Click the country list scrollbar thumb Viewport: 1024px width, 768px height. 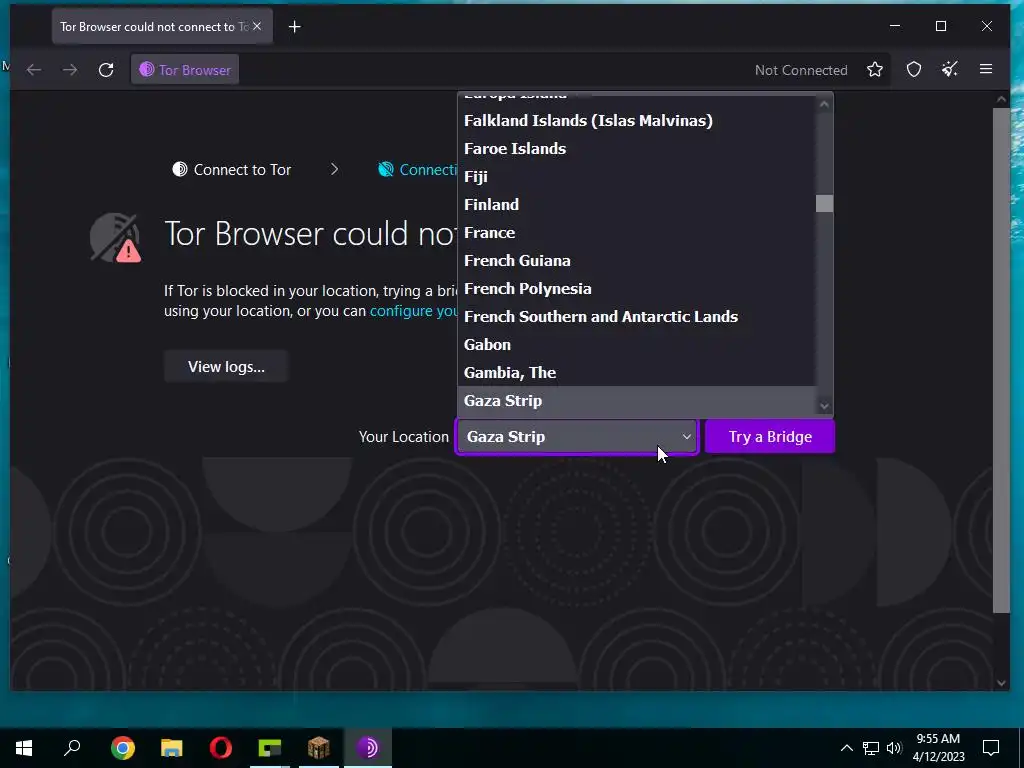(824, 204)
